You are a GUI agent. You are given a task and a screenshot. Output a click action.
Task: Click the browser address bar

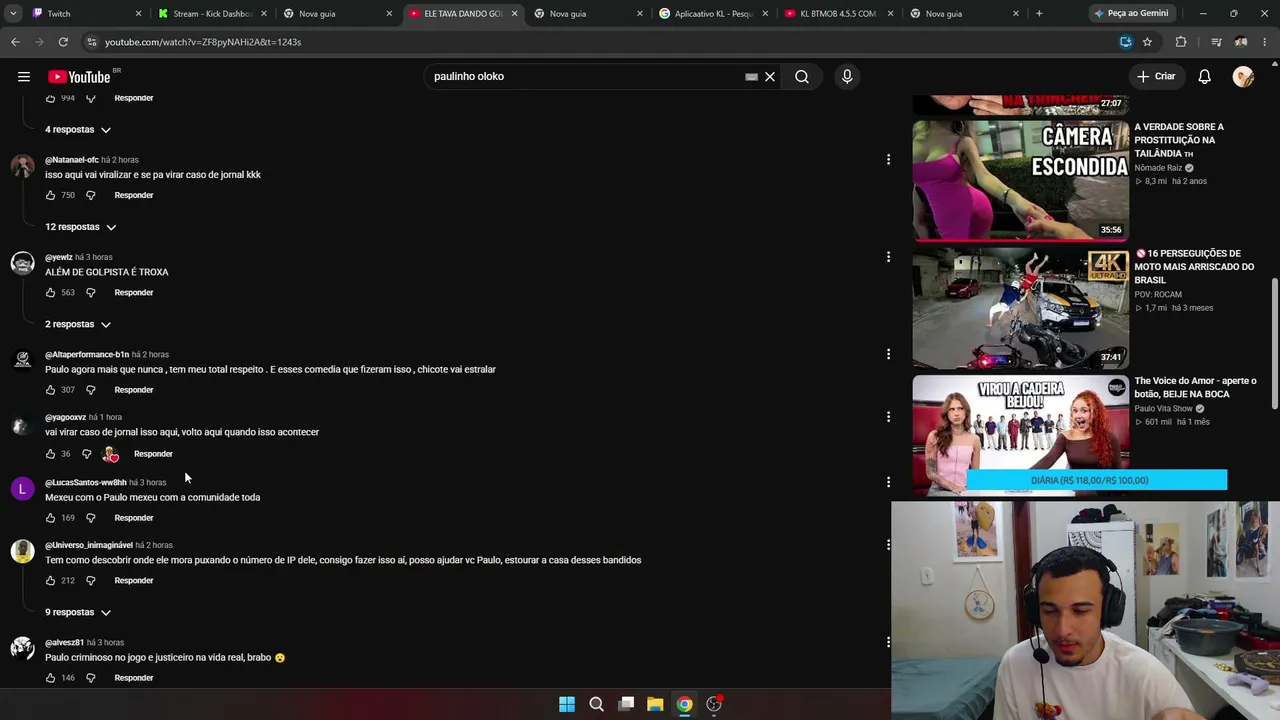pyautogui.click(x=600, y=42)
